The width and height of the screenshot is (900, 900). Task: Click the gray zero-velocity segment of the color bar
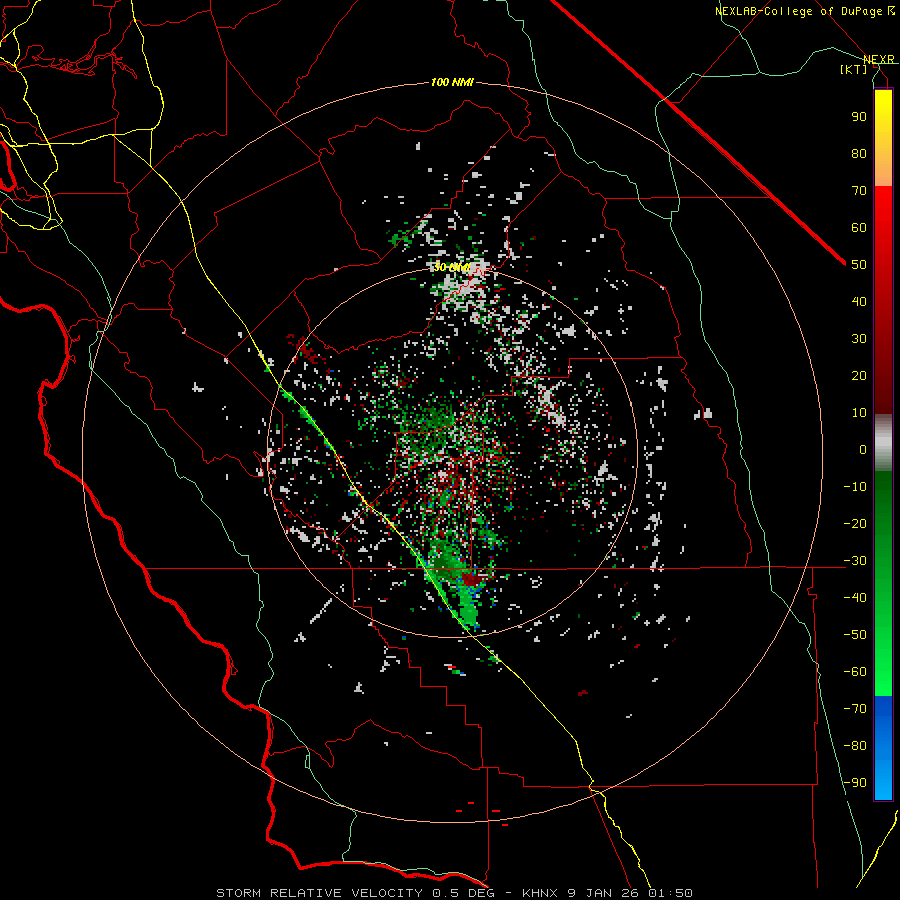[883, 443]
